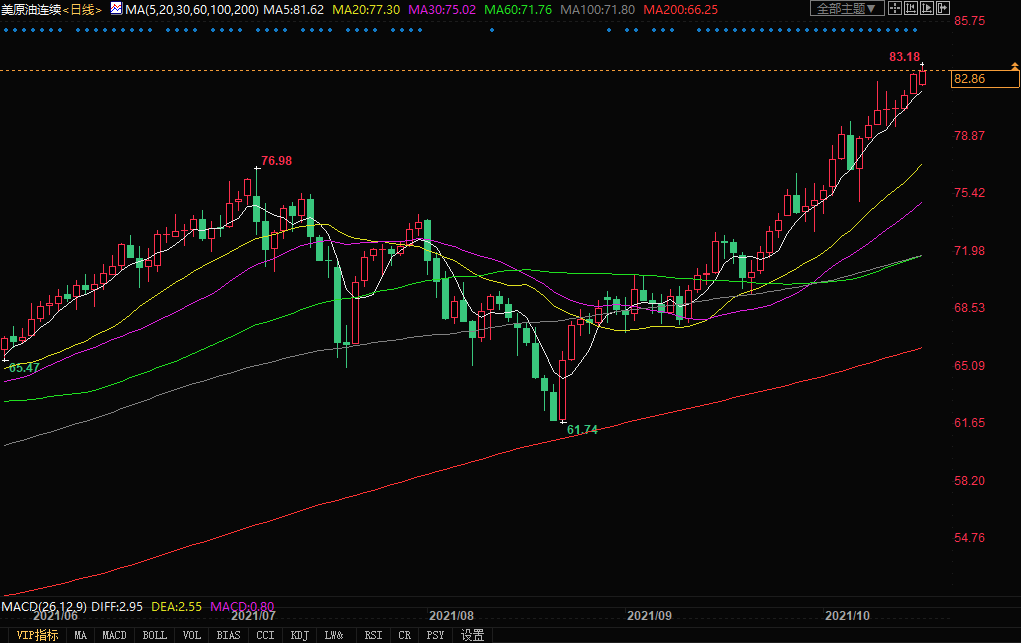Click the orange arrow above price 82.86
The height and width of the screenshot is (643, 1021).
coord(1014,66)
